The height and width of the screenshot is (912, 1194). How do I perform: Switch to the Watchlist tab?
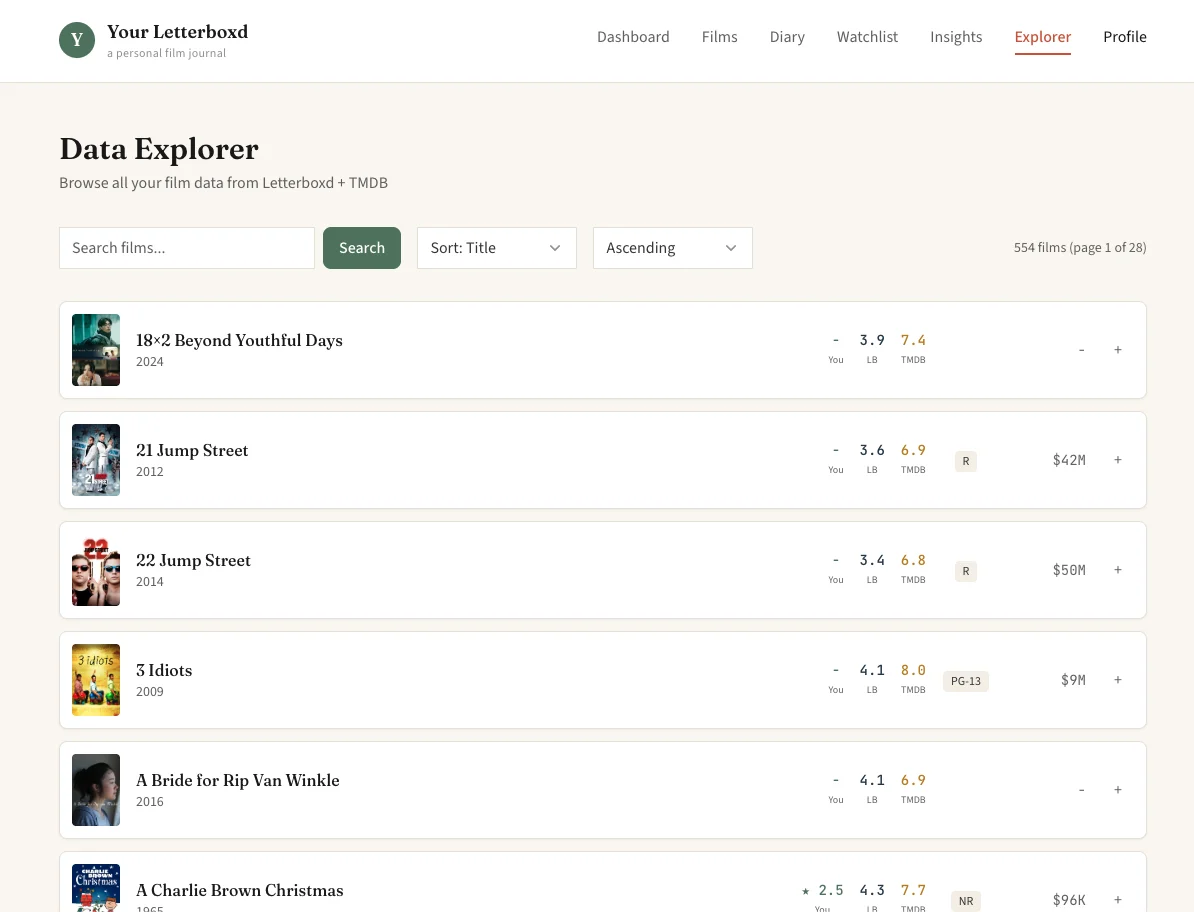pos(867,37)
